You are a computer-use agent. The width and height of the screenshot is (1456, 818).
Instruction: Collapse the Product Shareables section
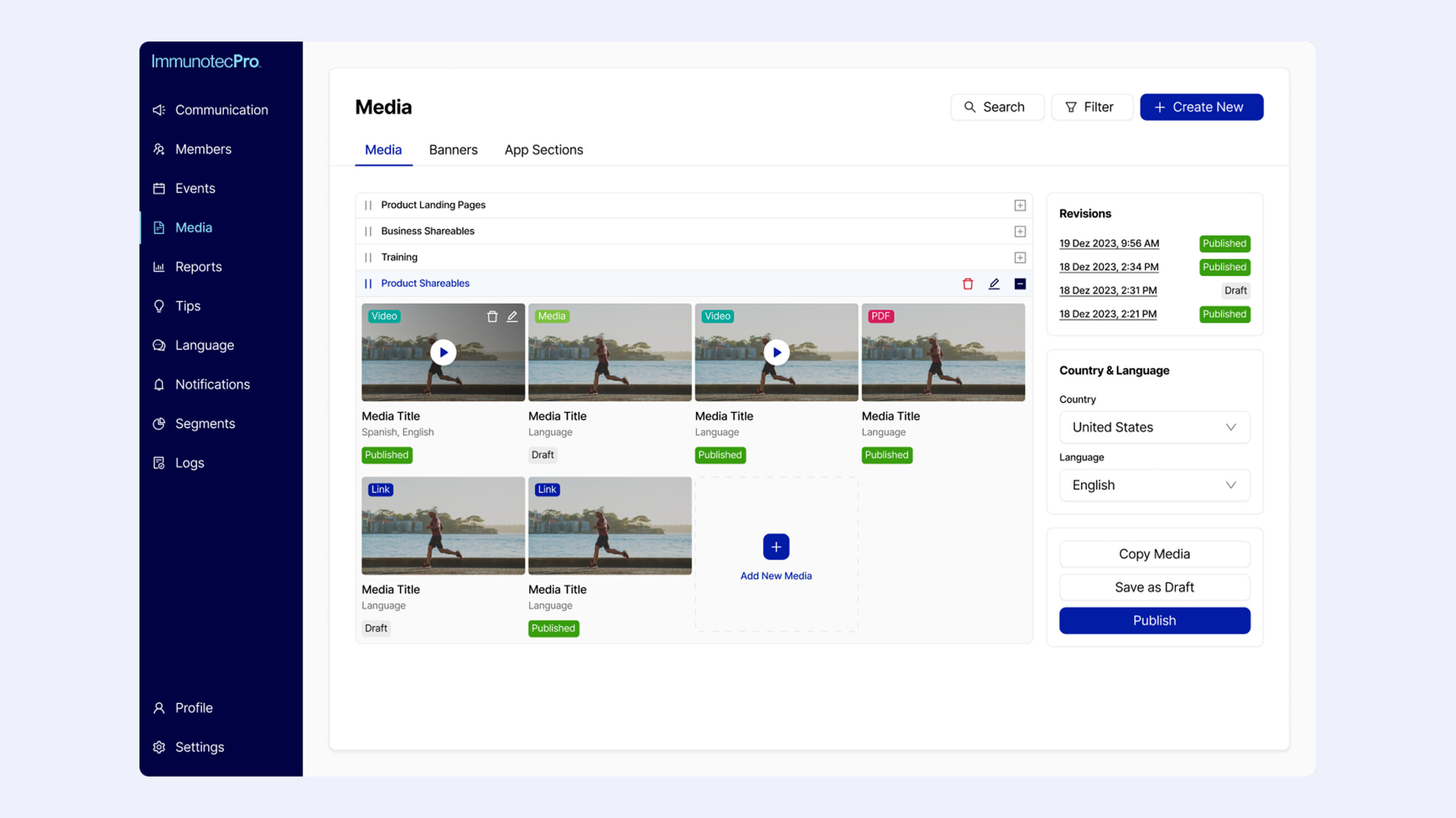click(1020, 284)
